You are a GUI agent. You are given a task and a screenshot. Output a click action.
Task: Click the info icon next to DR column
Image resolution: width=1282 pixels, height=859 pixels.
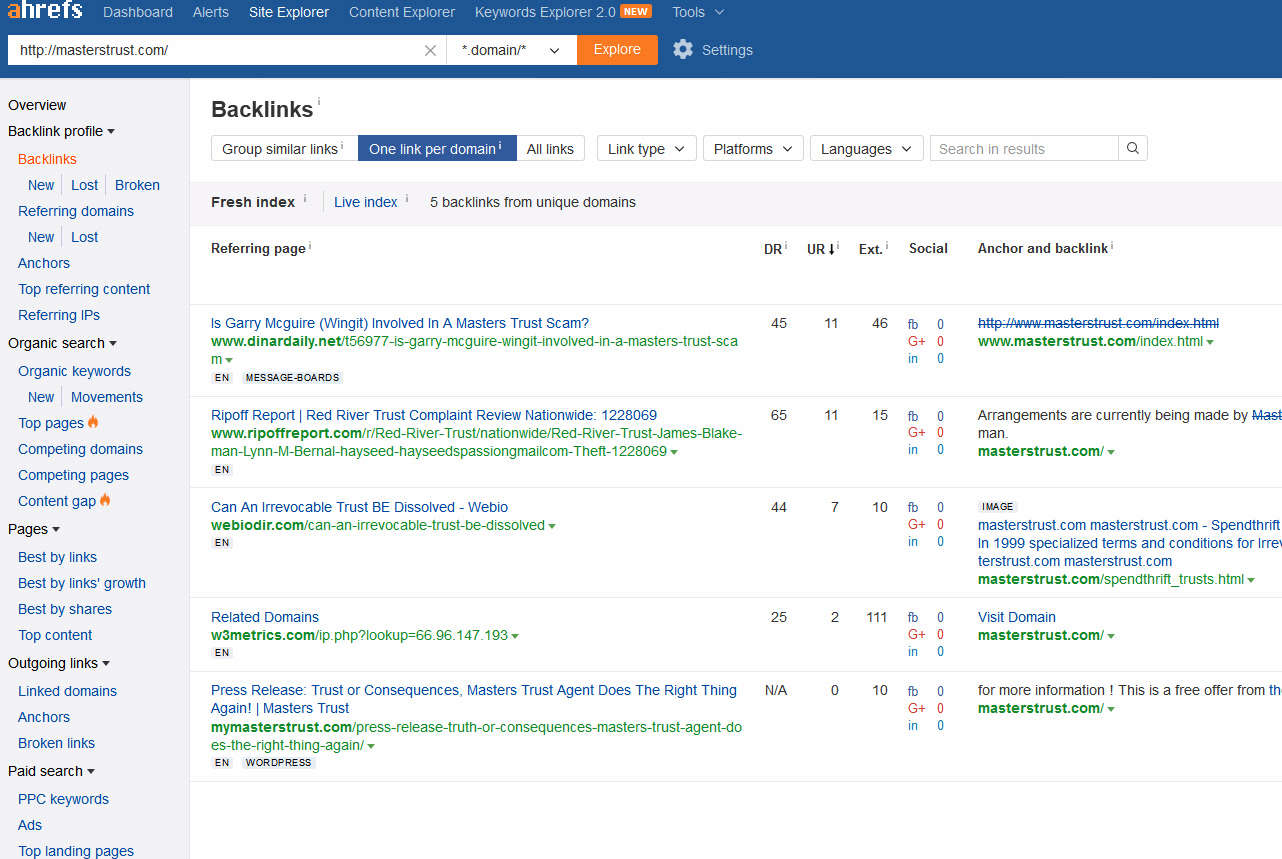[786, 245]
